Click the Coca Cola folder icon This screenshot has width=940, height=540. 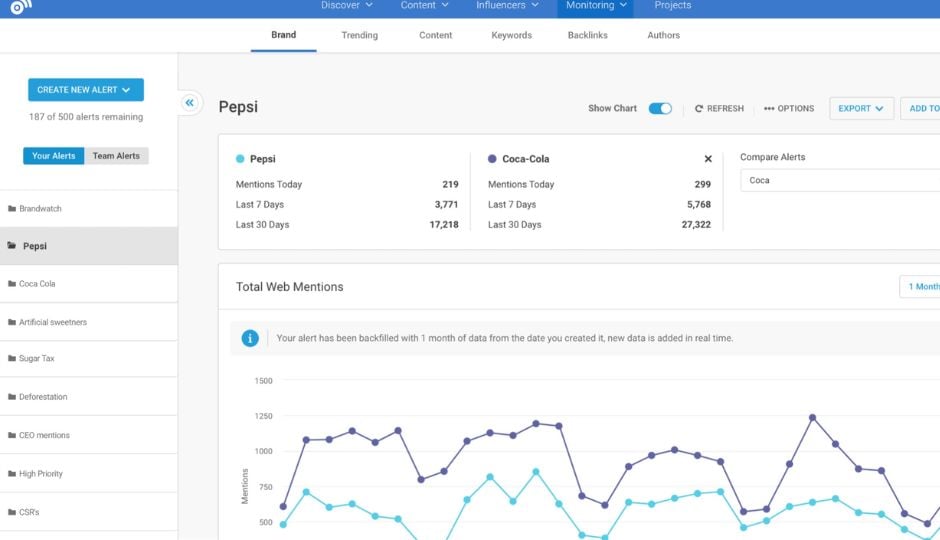(x=12, y=283)
